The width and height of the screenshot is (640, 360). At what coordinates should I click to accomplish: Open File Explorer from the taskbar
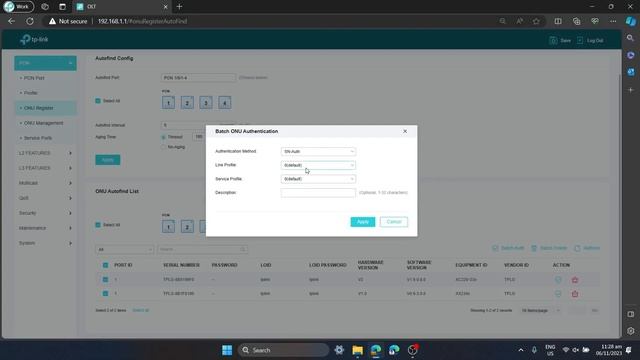click(x=358, y=350)
